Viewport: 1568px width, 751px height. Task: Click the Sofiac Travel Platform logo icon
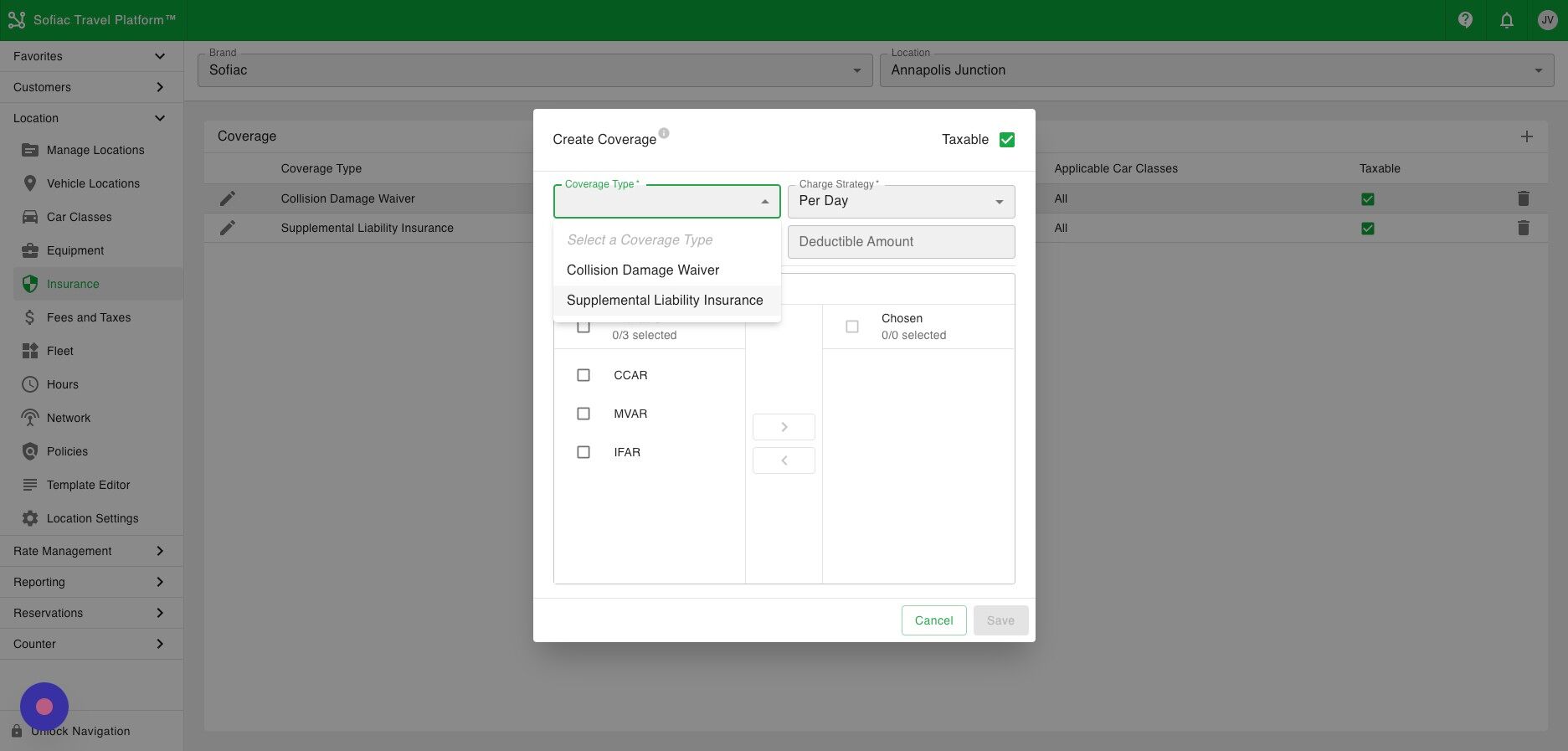[16, 20]
